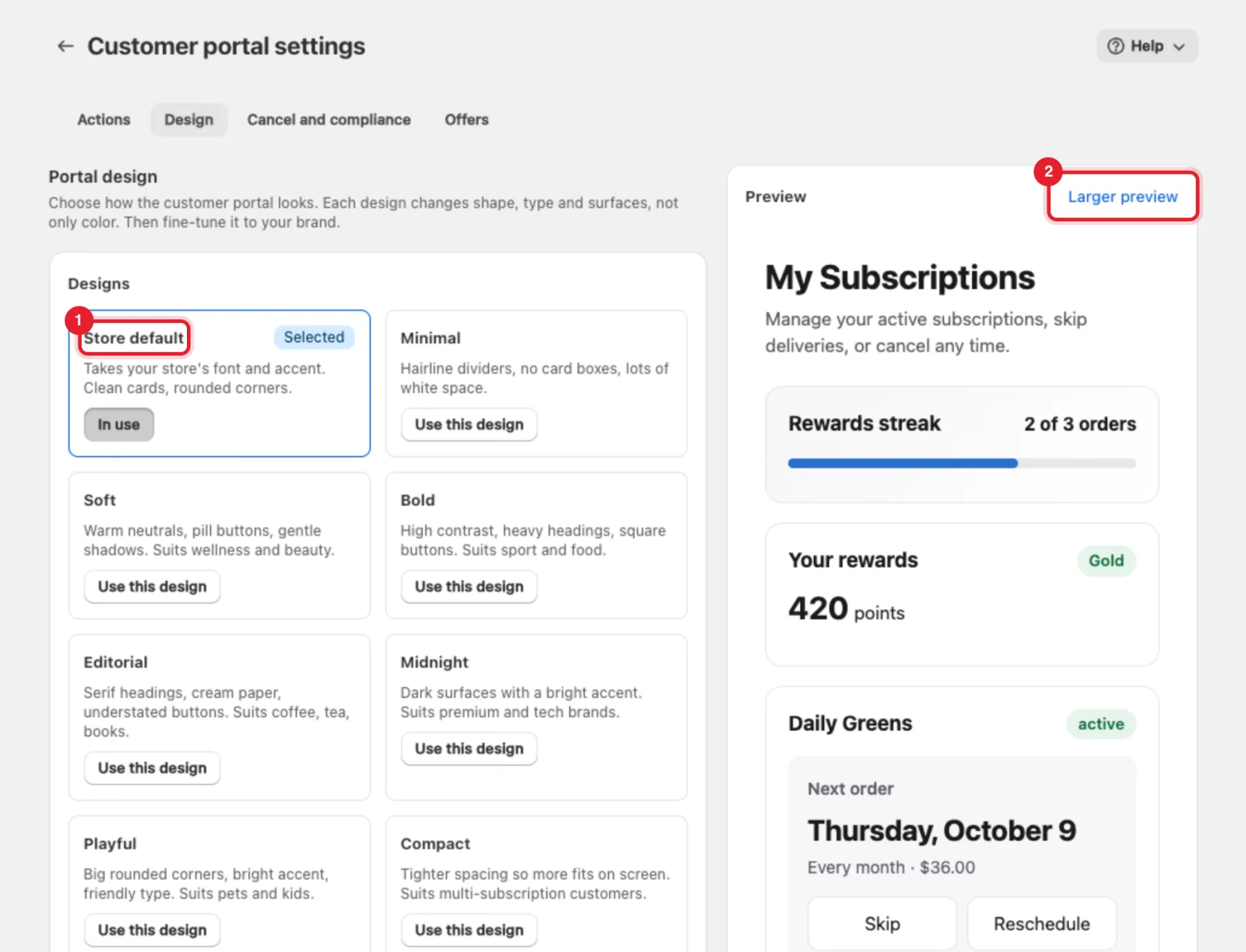
Task: Use the Compact design
Action: pyautogui.click(x=469, y=930)
